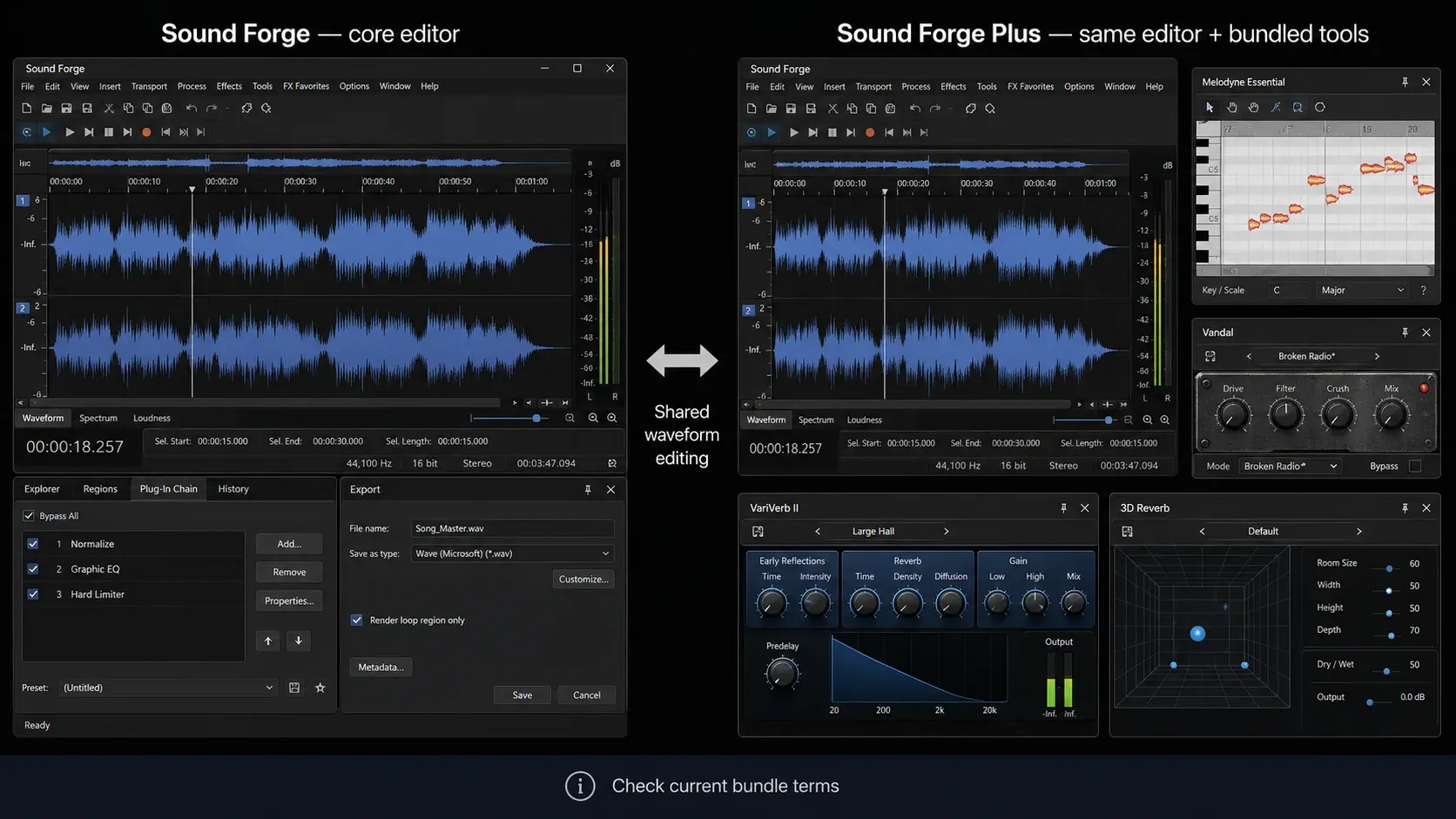
Task: Click Save in the Export panel
Action: 522,695
